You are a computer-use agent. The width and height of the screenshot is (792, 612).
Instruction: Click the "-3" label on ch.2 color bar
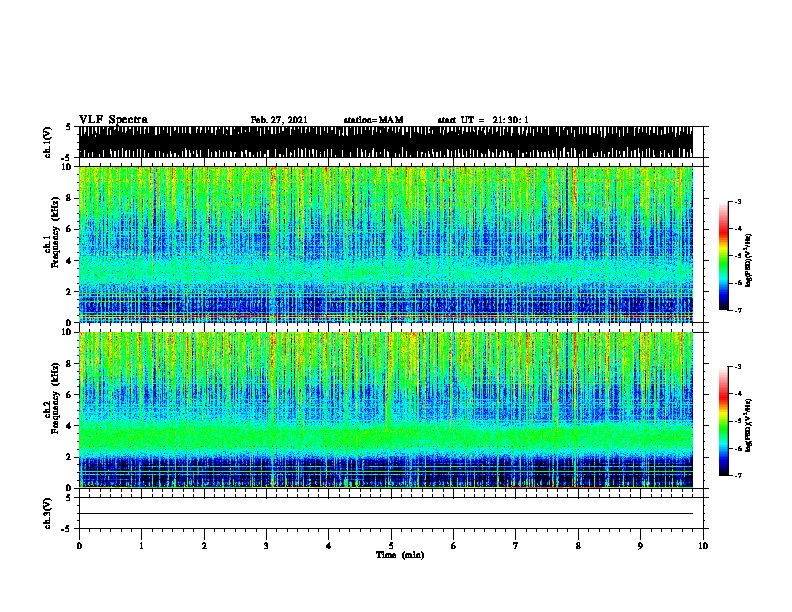tap(737, 367)
